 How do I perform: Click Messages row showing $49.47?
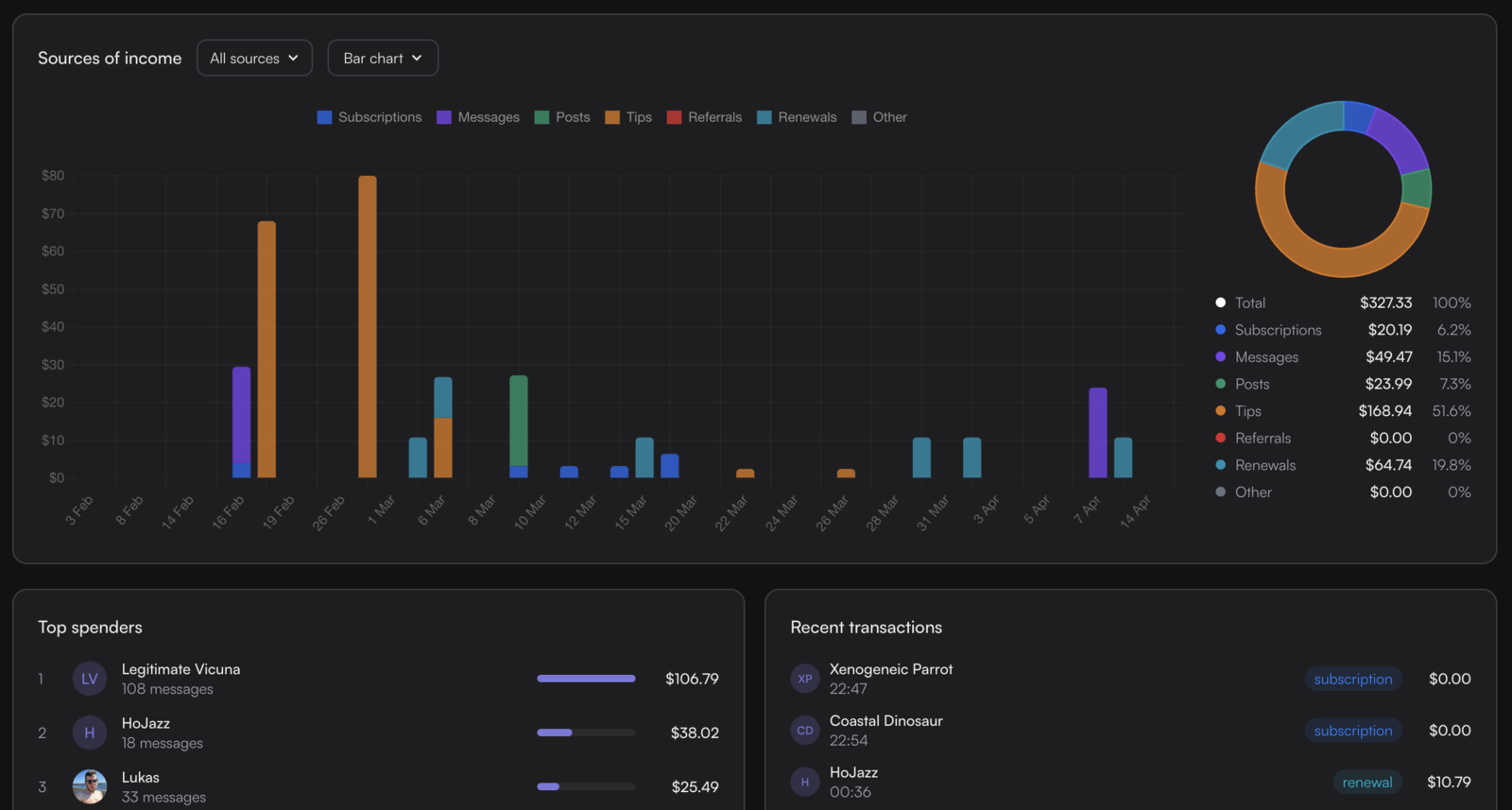click(1343, 357)
